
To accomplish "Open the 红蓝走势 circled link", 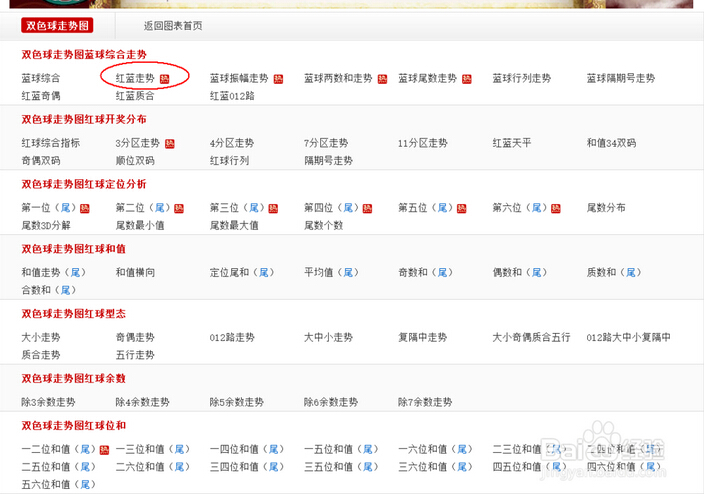I will pos(135,78).
